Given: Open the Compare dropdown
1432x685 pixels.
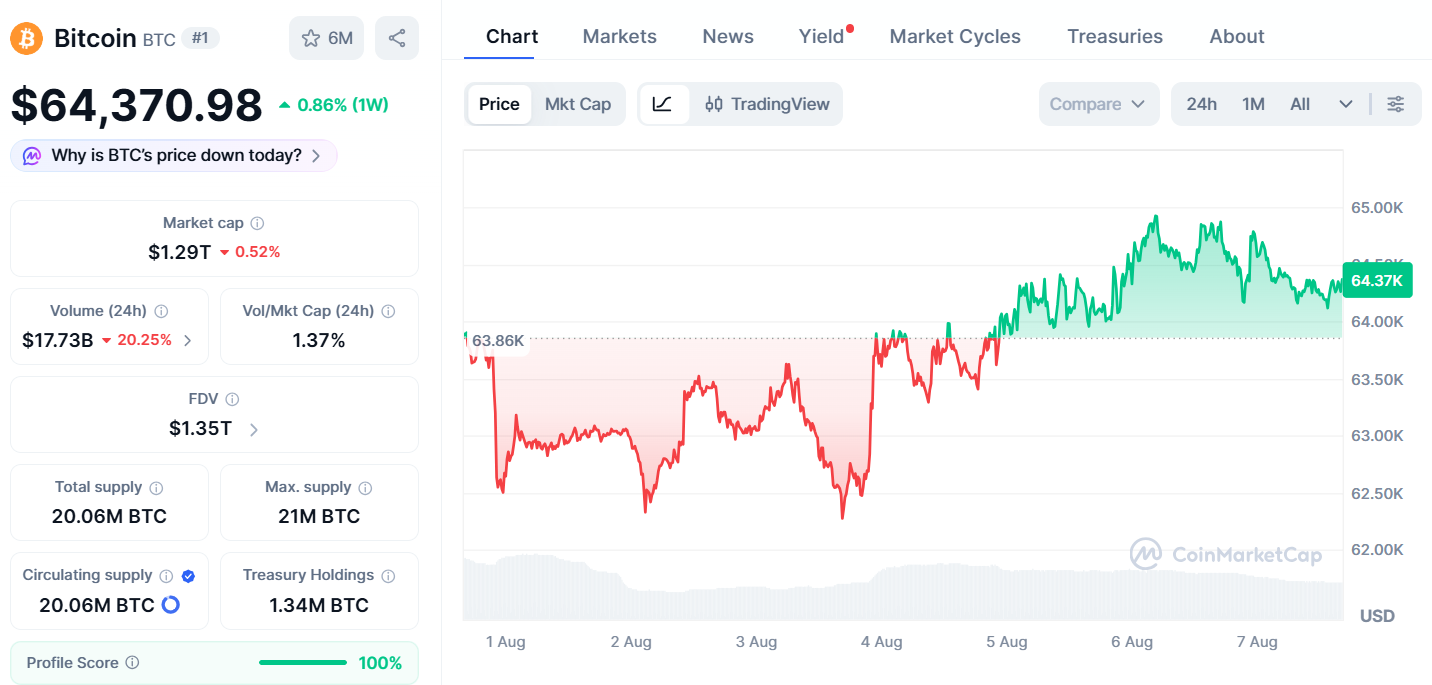Looking at the screenshot, I should pos(1098,104).
